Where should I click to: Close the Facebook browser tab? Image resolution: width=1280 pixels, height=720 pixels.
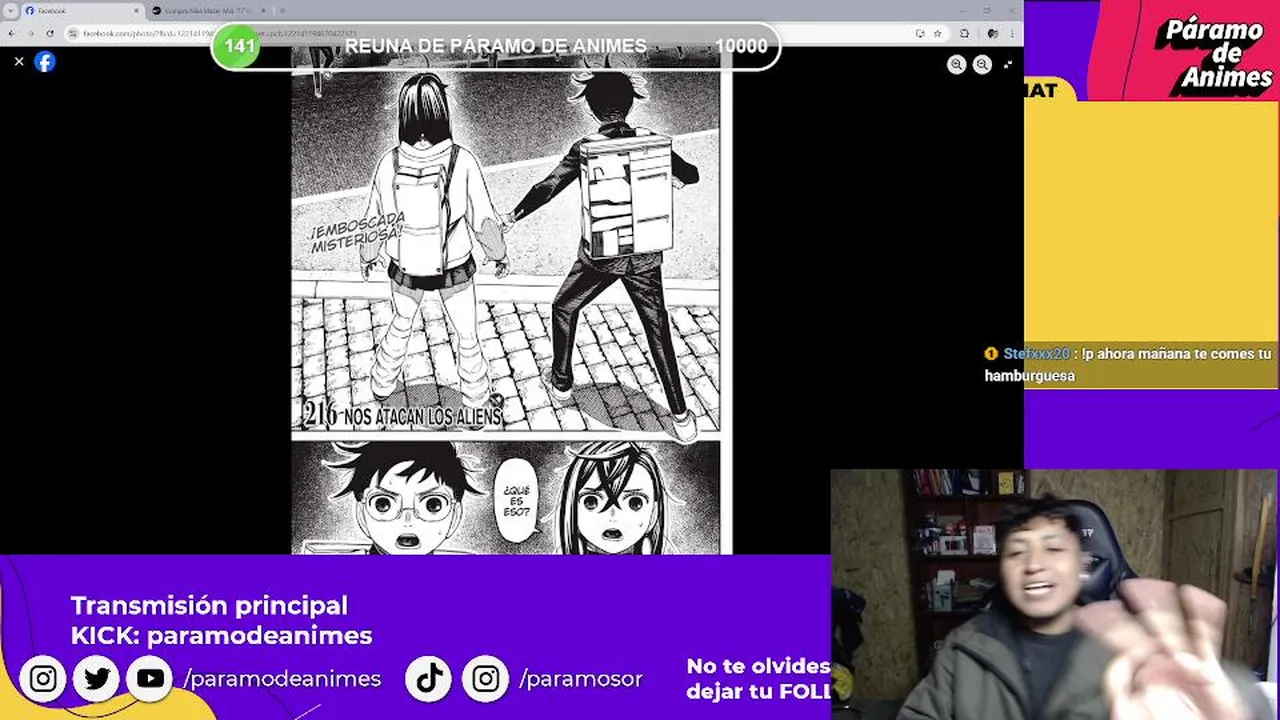pyautogui.click(x=136, y=10)
